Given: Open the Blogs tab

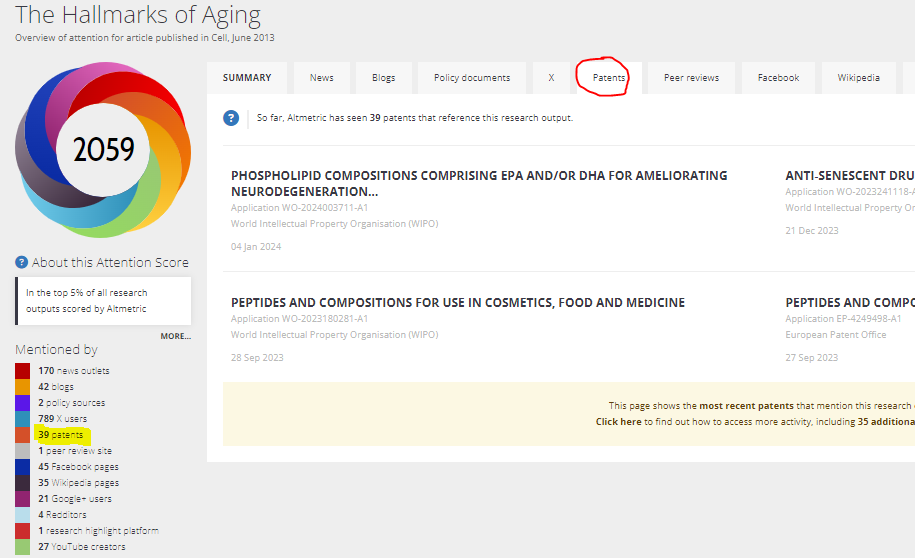Looking at the screenshot, I should (383, 78).
